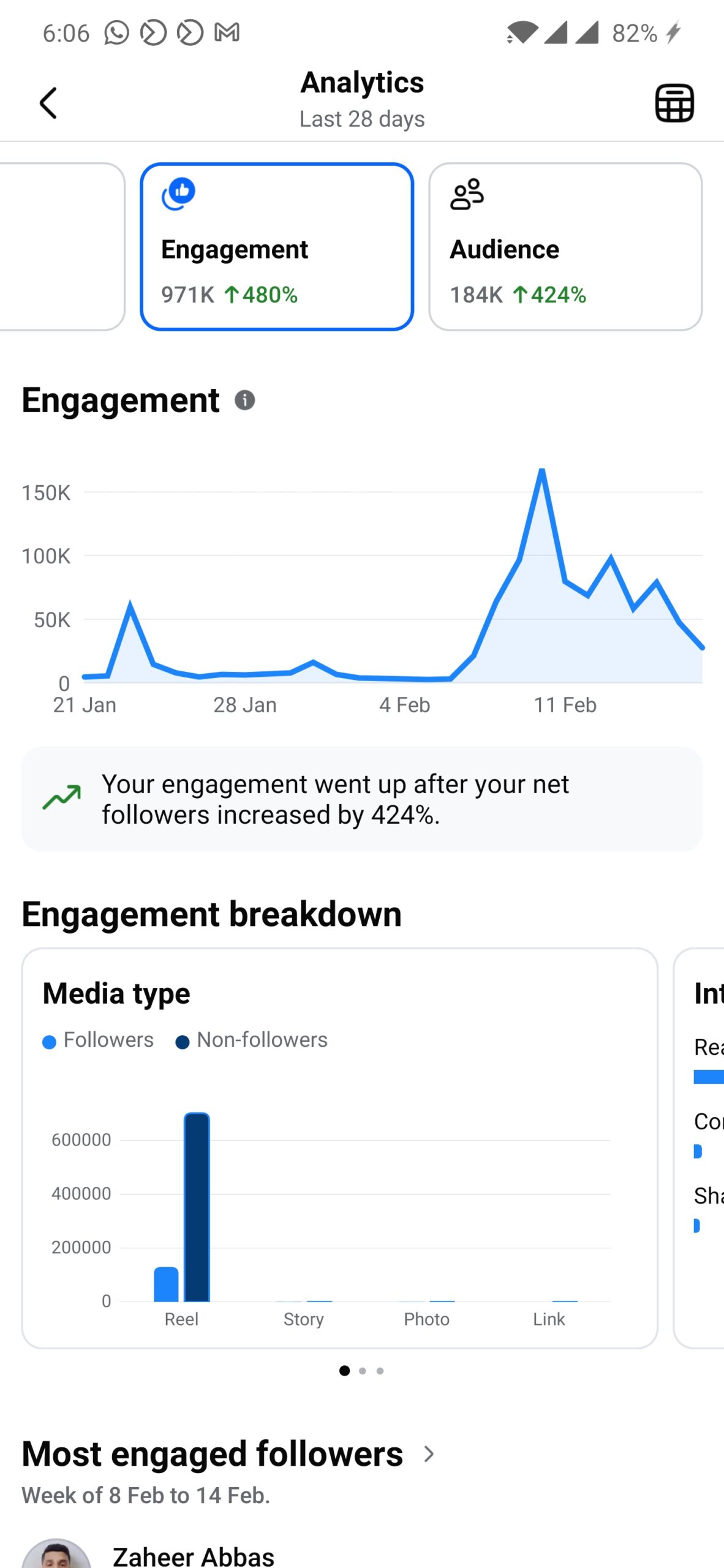This screenshot has width=724, height=1568.
Task: Tap the Engagement thumbs-up icon
Action: 178,194
